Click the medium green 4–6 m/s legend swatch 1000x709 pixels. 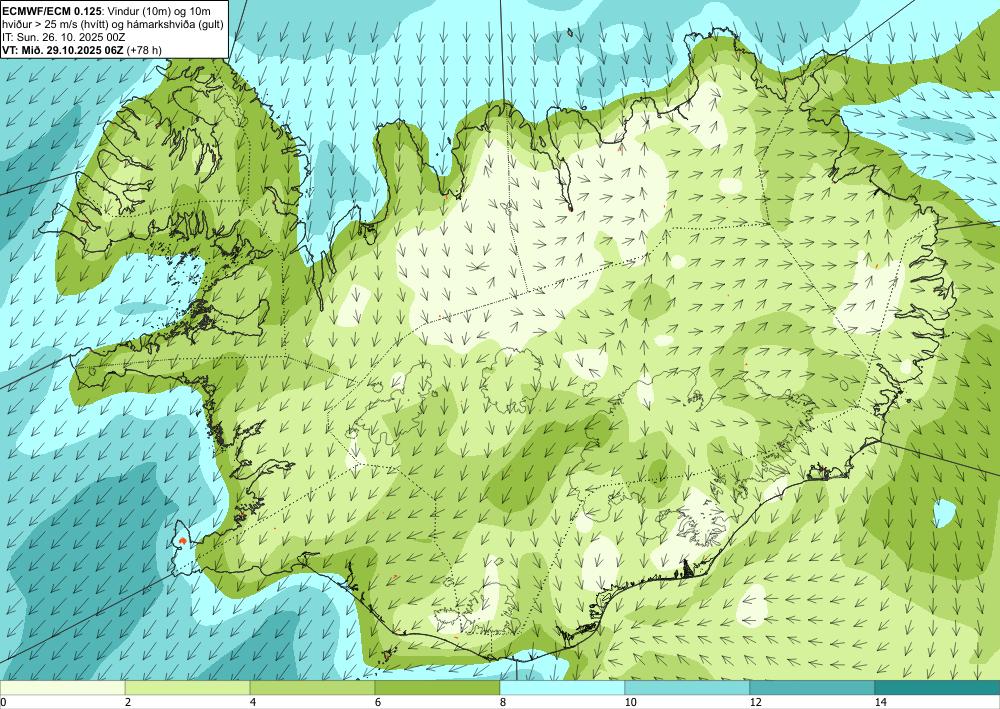click(312, 688)
